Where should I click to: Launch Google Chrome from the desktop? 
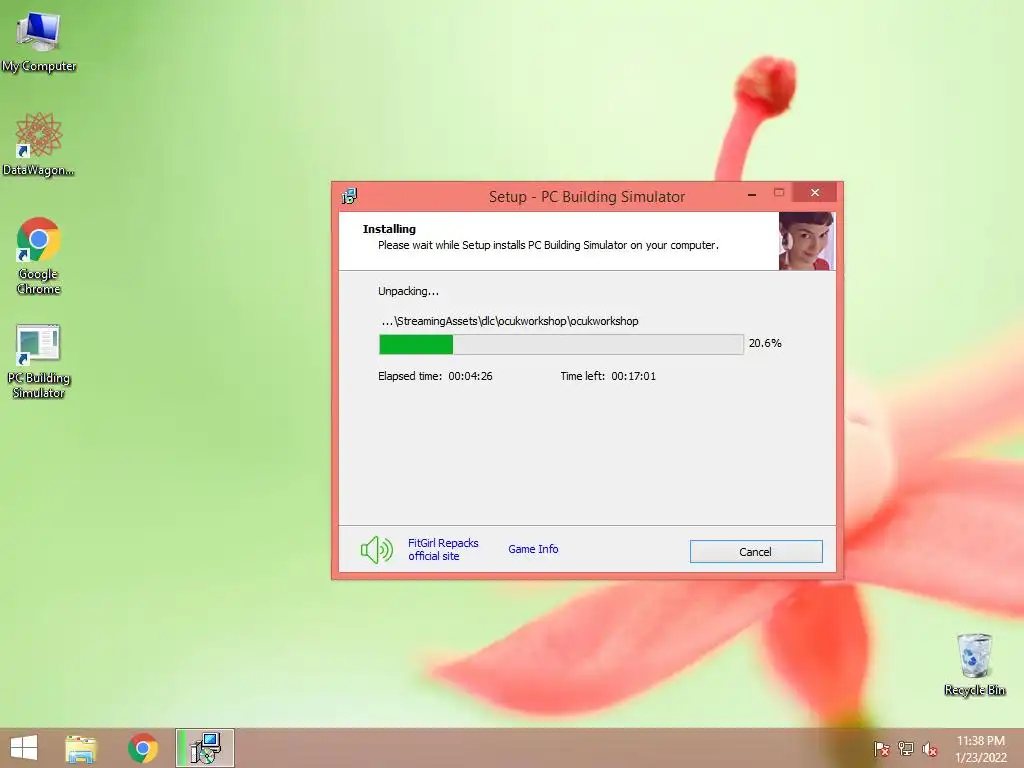tap(39, 255)
